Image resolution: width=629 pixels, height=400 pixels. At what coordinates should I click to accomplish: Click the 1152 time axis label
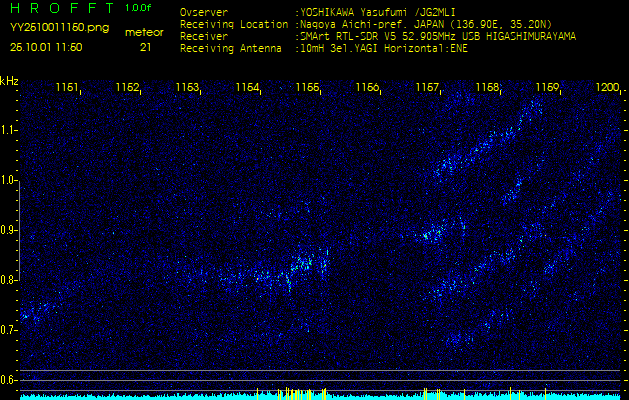[x=127, y=87]
